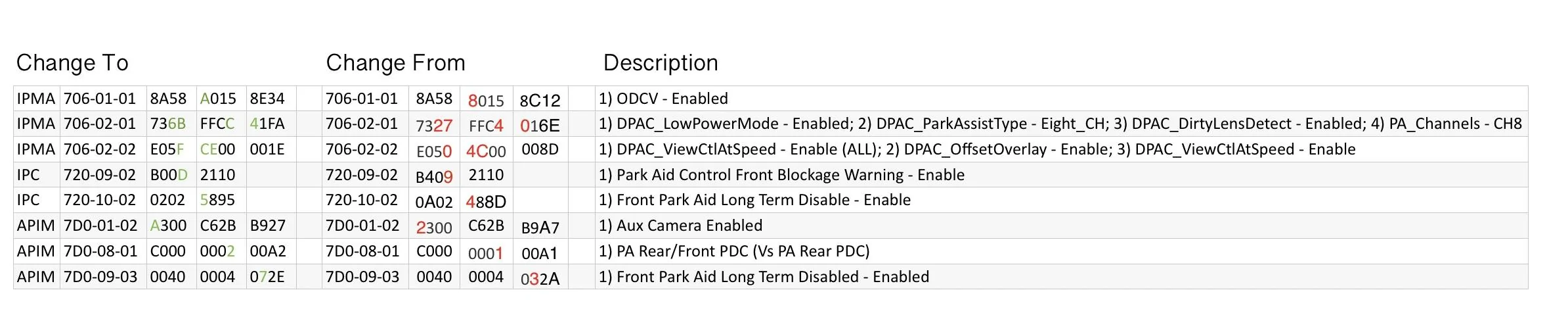Select the cell reading 736B
This screenshot has width=1568, height=313.
(x=168, y=124)
